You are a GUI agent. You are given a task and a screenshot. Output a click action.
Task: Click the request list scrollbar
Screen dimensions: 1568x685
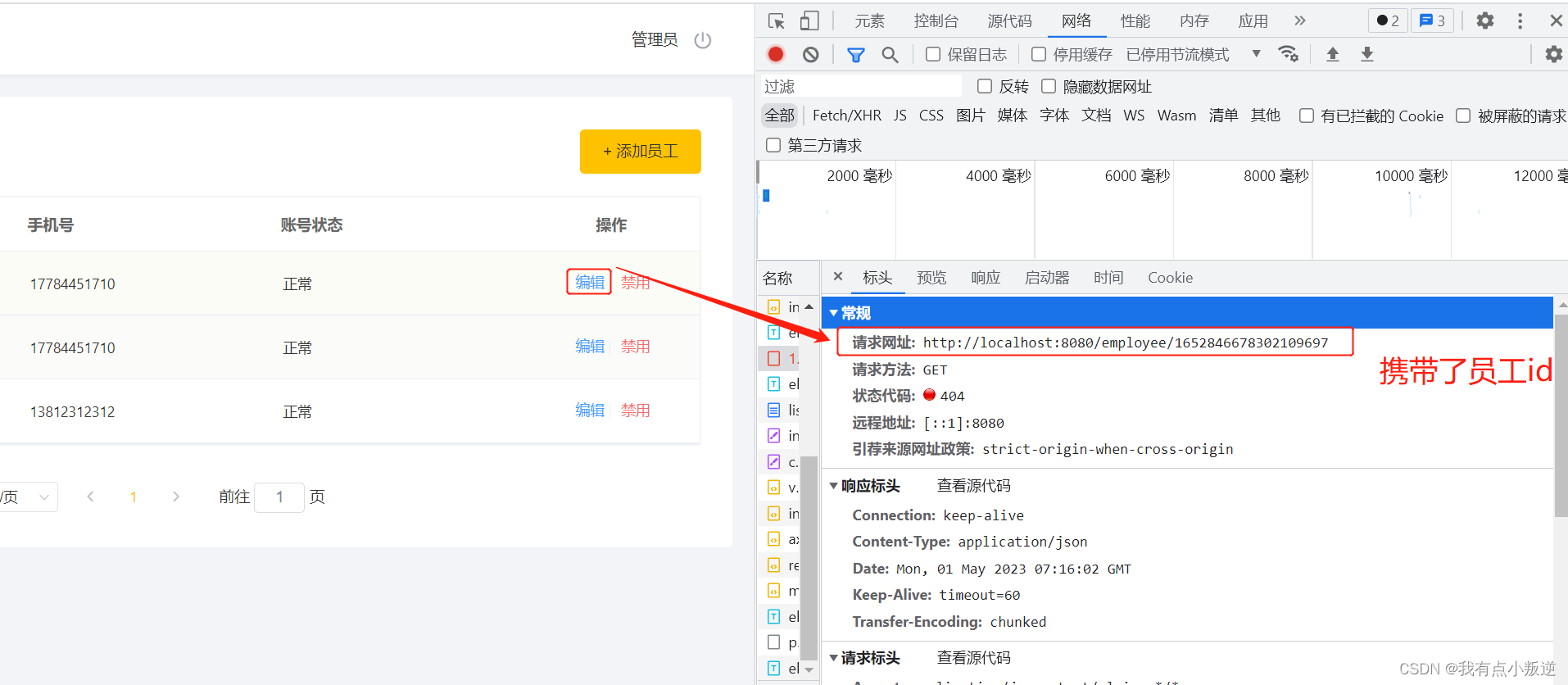pyautogui.click(x=809, y=557)
